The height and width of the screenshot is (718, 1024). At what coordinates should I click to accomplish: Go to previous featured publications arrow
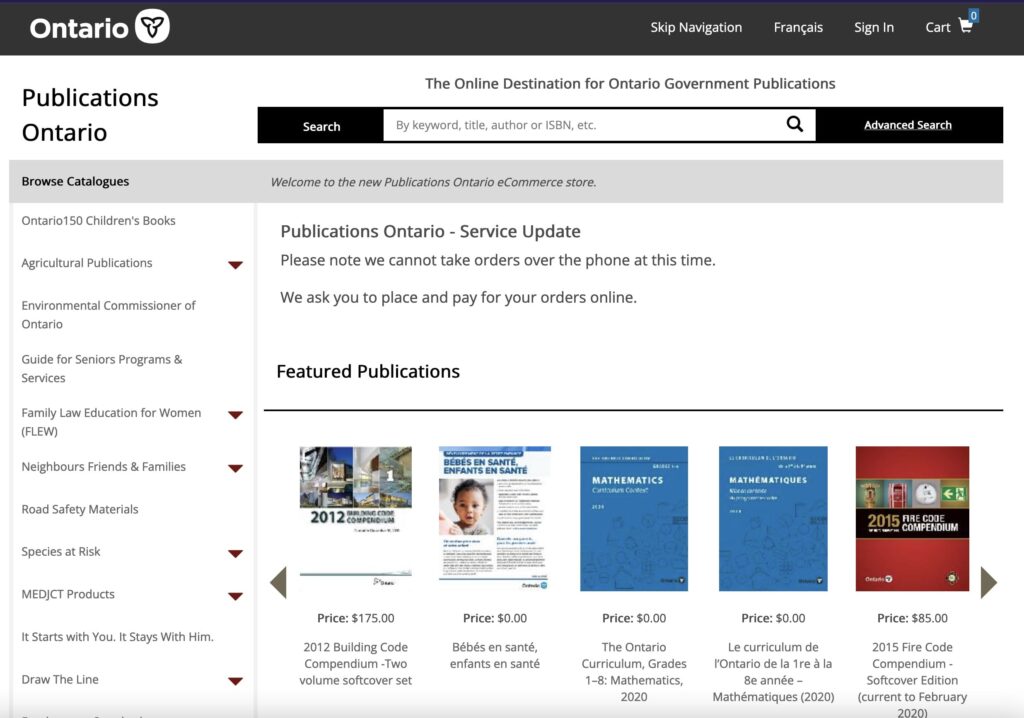[279, 582]
